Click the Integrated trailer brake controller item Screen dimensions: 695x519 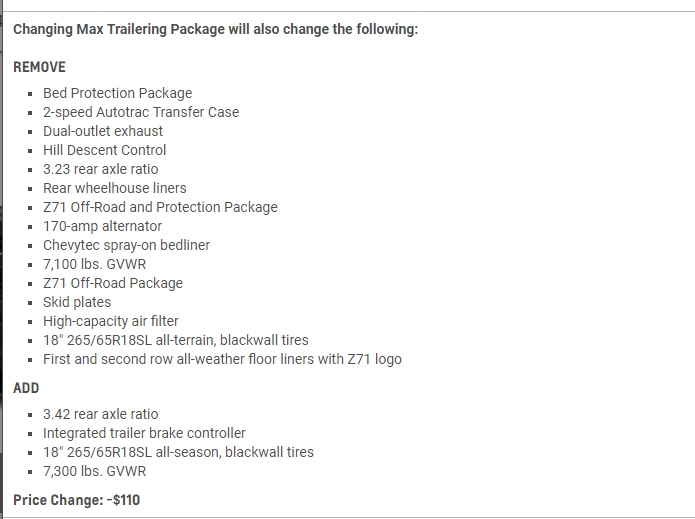144,433
